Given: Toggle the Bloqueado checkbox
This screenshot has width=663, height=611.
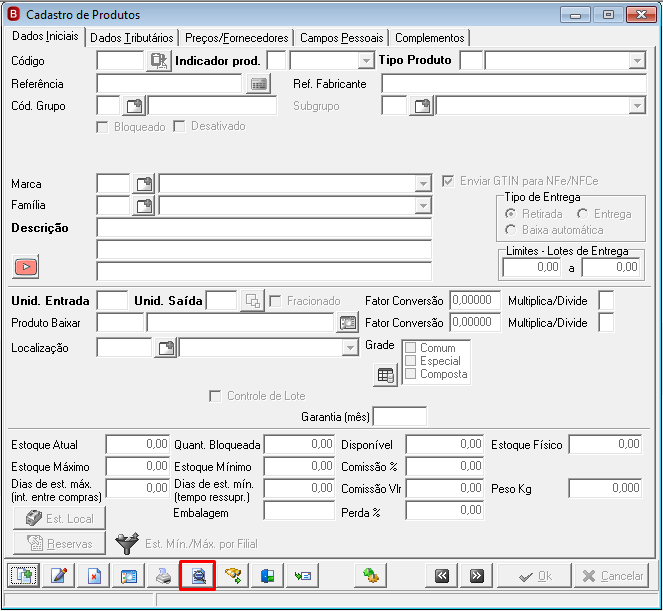Looking at the screenshot, I should point(102,127).
